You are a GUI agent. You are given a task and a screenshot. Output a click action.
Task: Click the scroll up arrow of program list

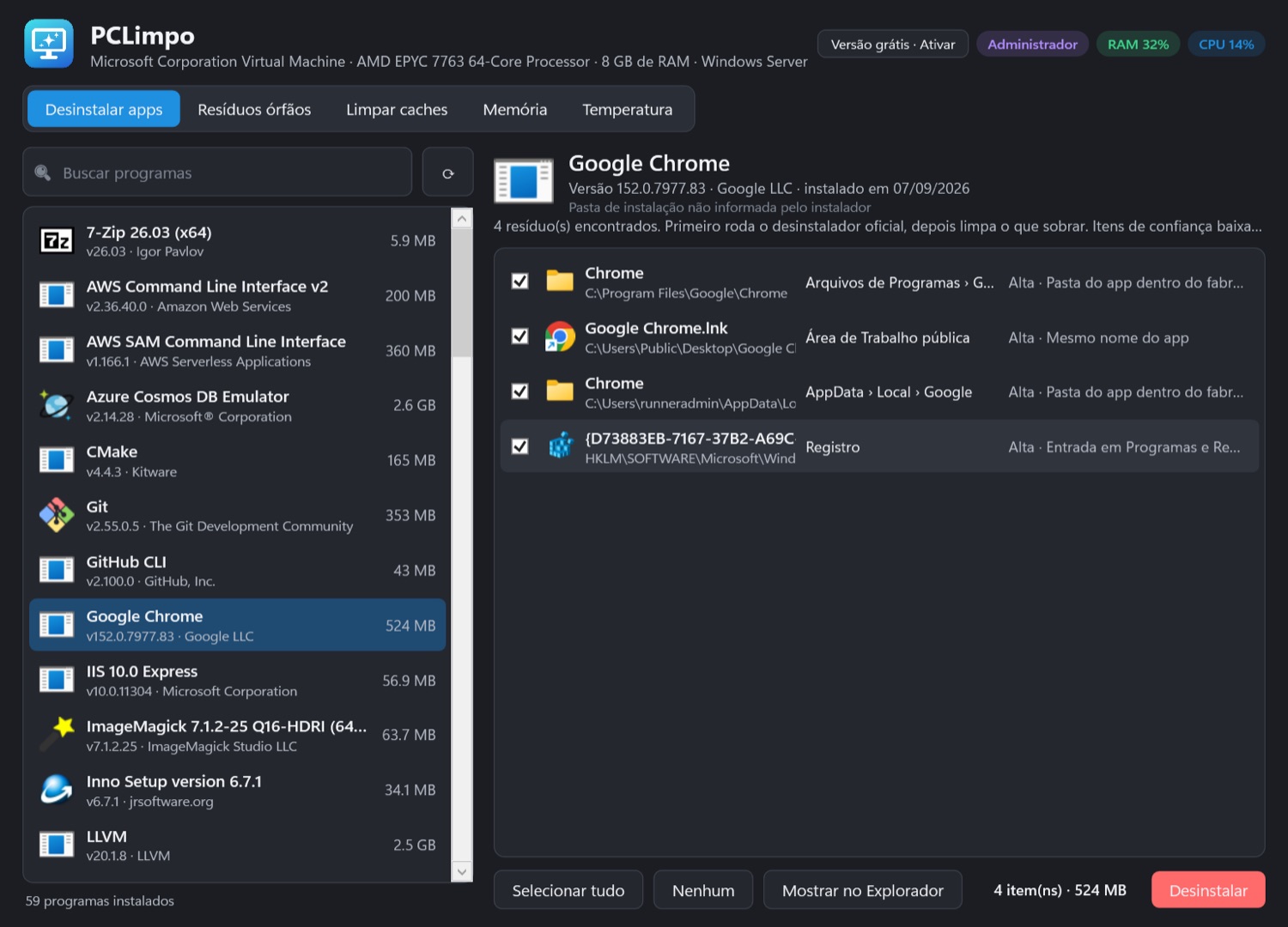462,219
